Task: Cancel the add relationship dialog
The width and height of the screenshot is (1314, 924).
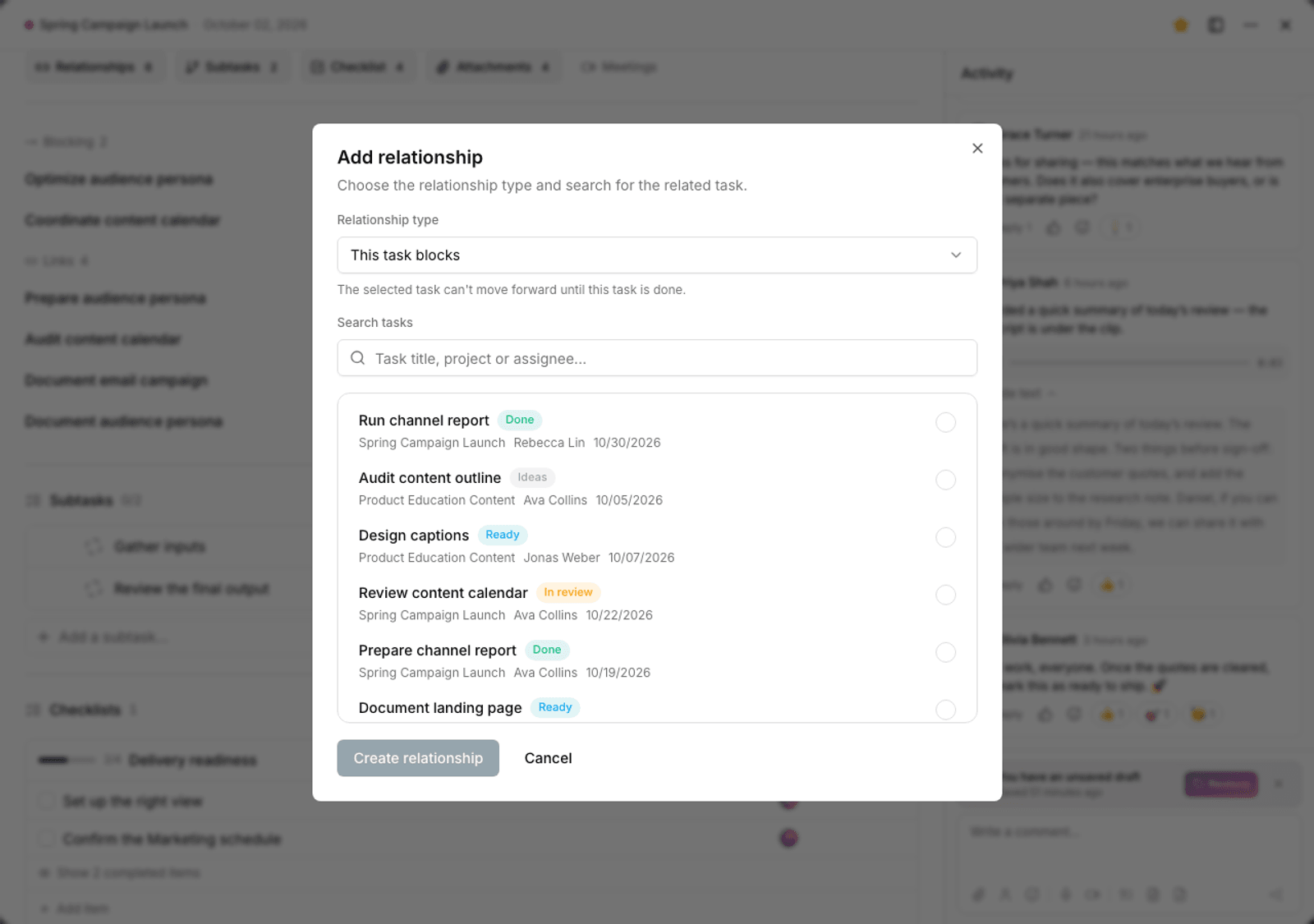Action: point(549,758)
